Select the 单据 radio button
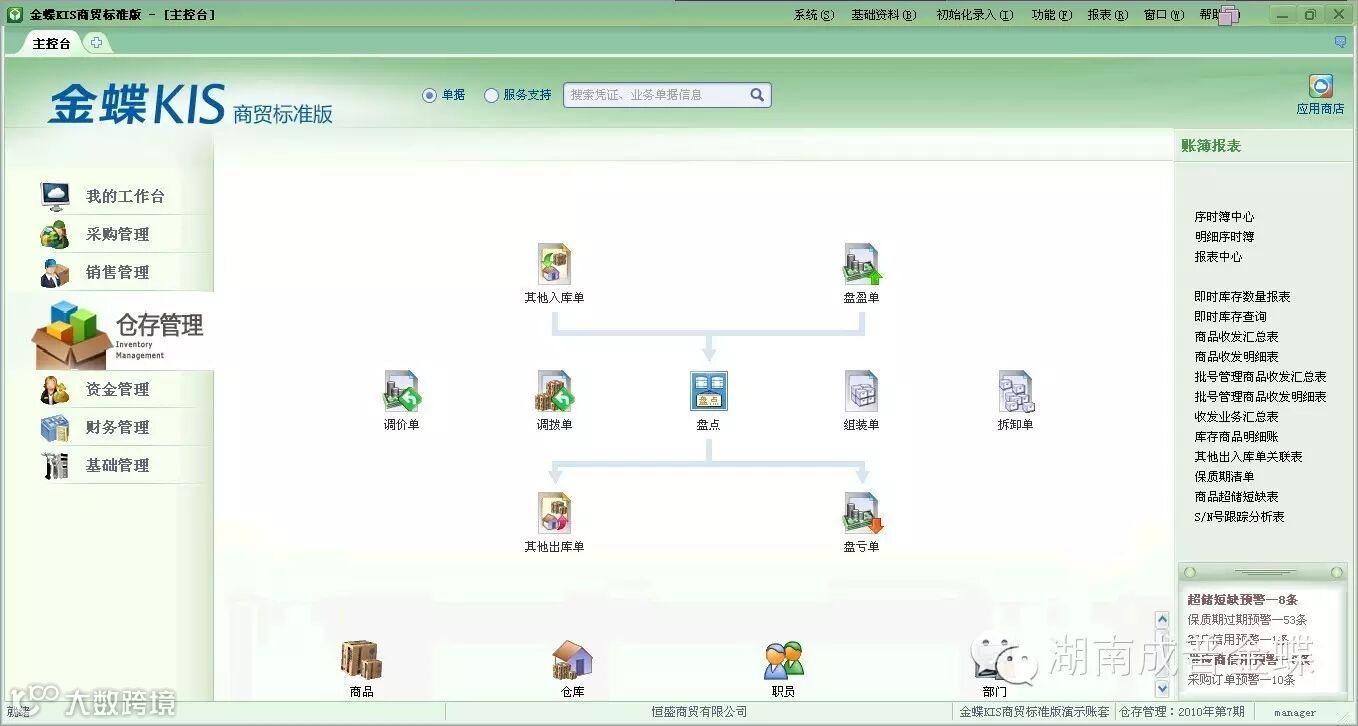This screenshot has width=1358, height=726. (429, 95)
